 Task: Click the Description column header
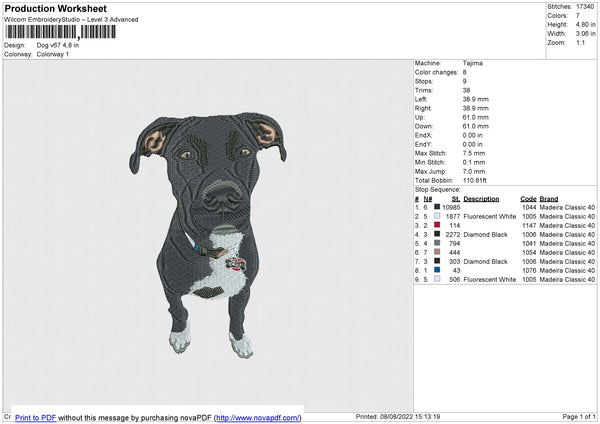pyautogui.click(x=481, y=198)
